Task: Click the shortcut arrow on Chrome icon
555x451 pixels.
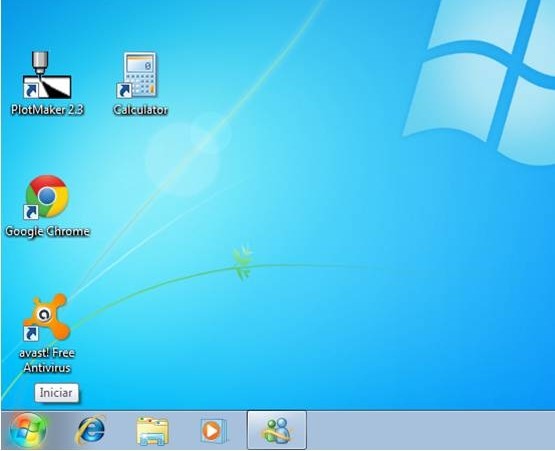Action: 31,212
